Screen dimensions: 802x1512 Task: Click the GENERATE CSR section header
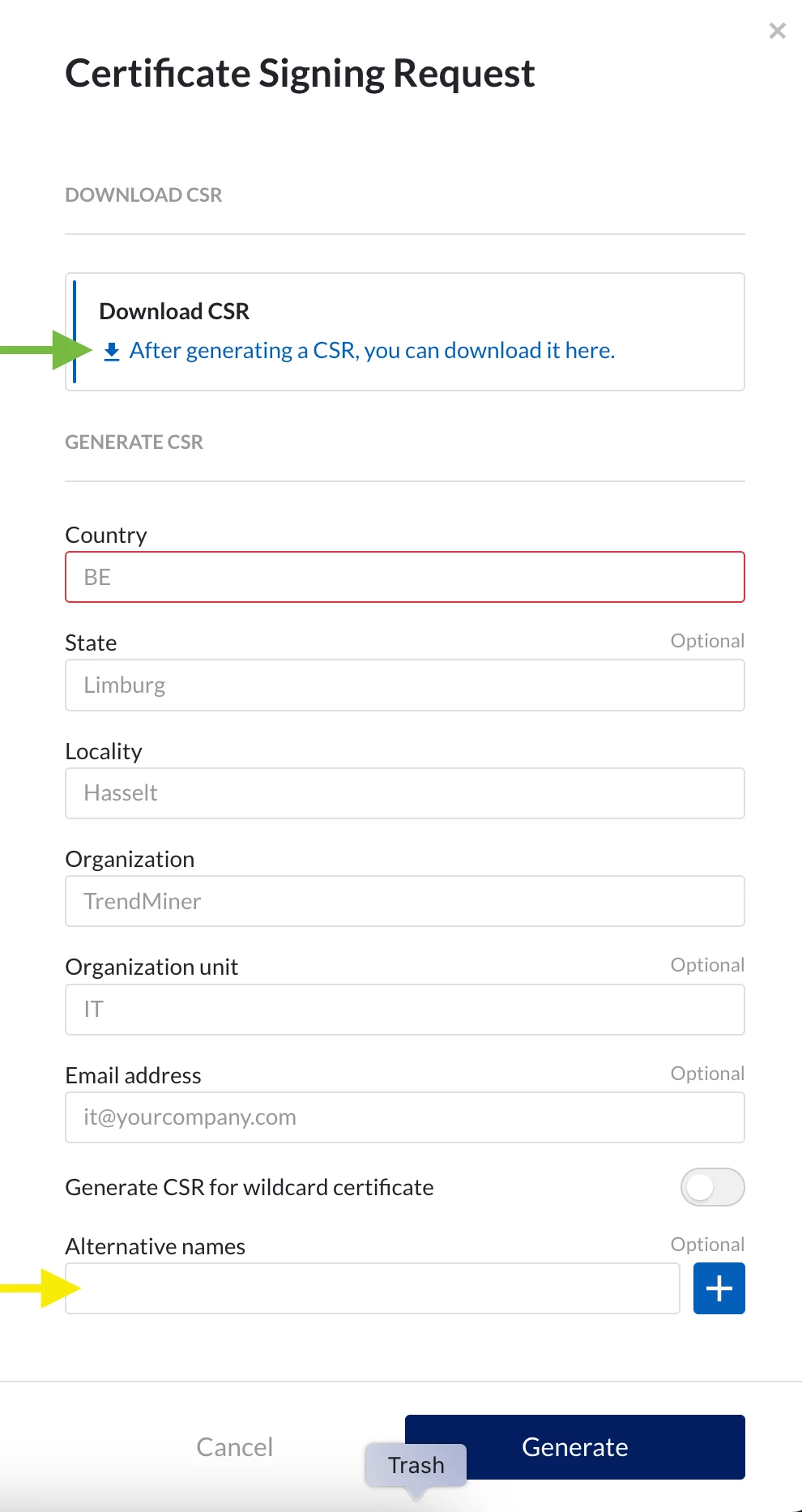tap(134, 442)
